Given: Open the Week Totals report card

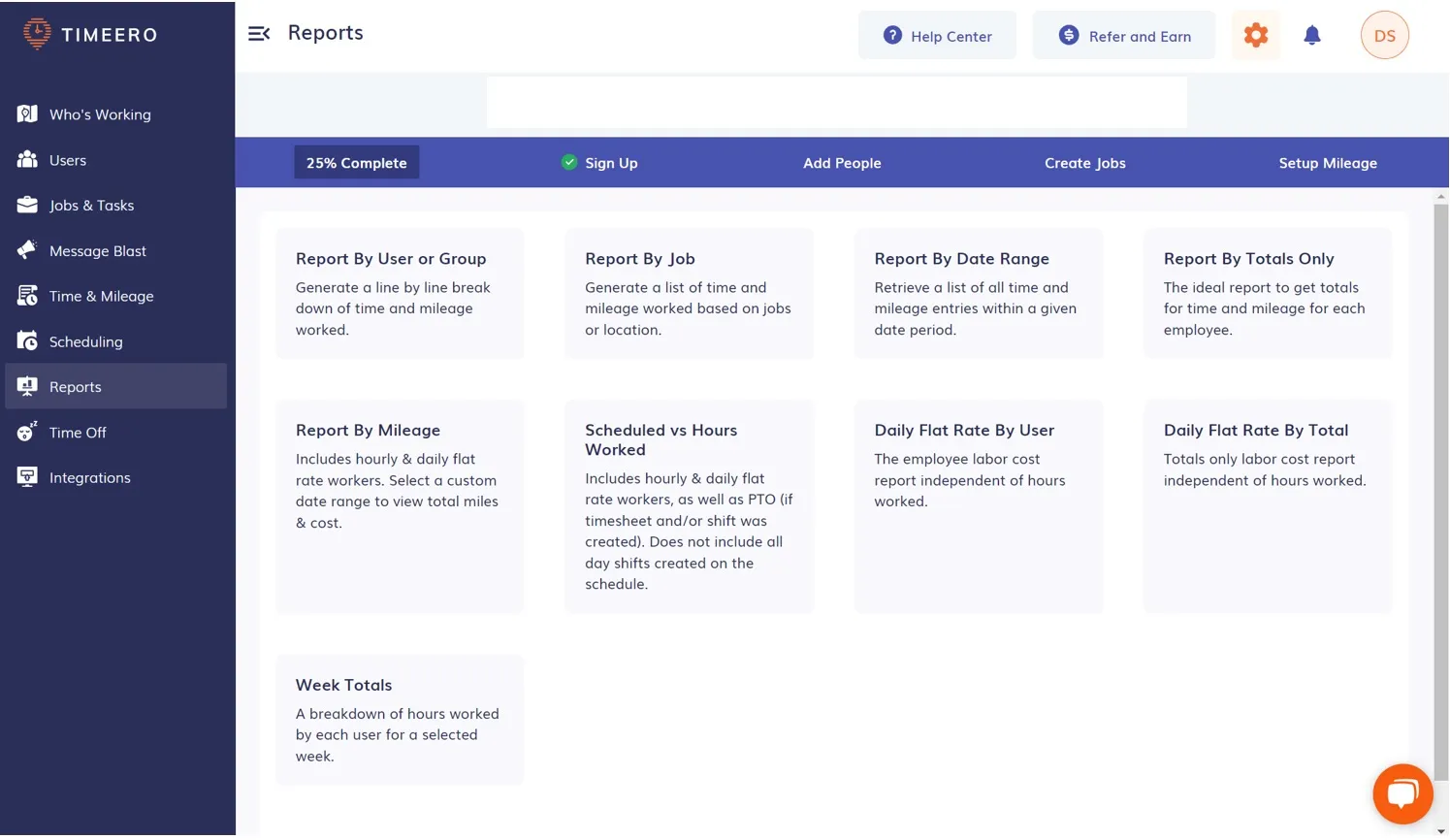Looking at the screenshot, I should coord(399,719).
